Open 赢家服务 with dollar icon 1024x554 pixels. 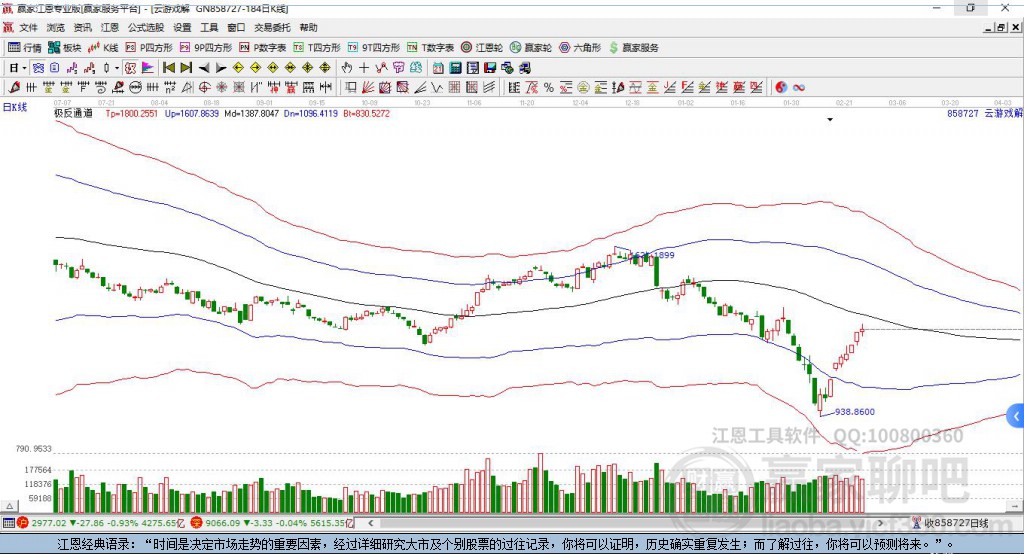click(633, 48)
